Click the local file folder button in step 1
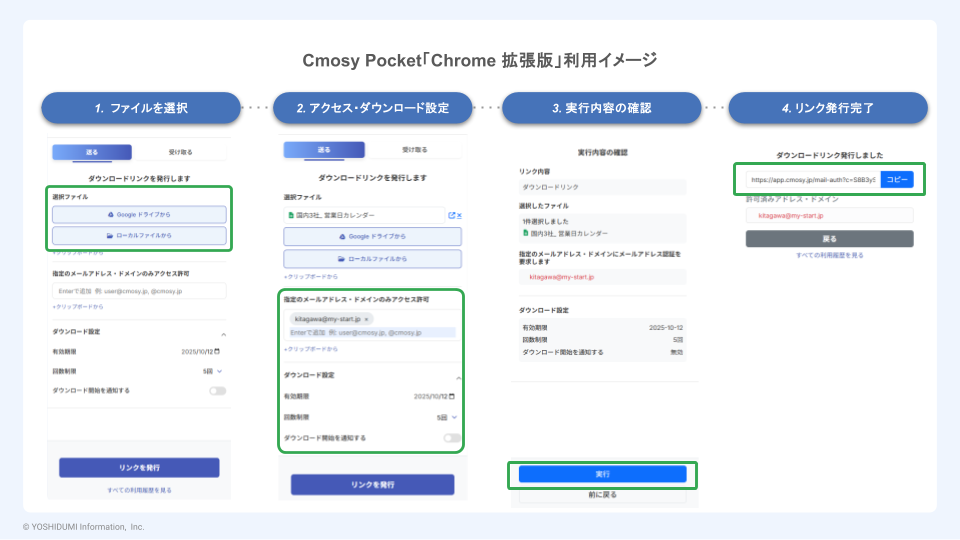The width and height of the screenshot is (960, 540). pos(139,236)
